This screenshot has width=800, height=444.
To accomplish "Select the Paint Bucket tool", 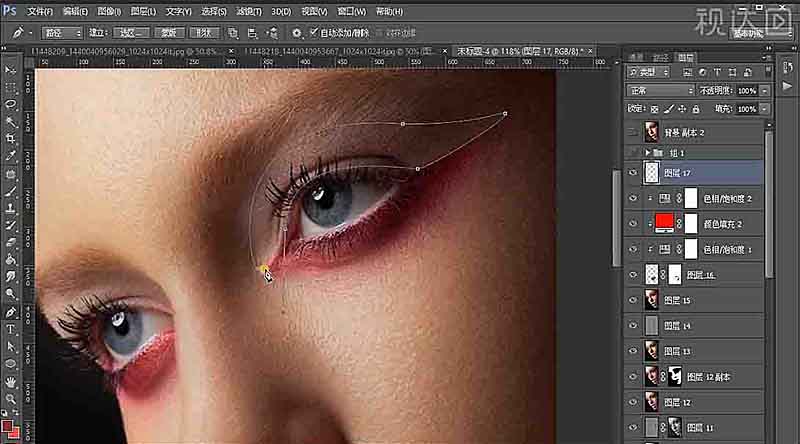I will tap(10, 260).
